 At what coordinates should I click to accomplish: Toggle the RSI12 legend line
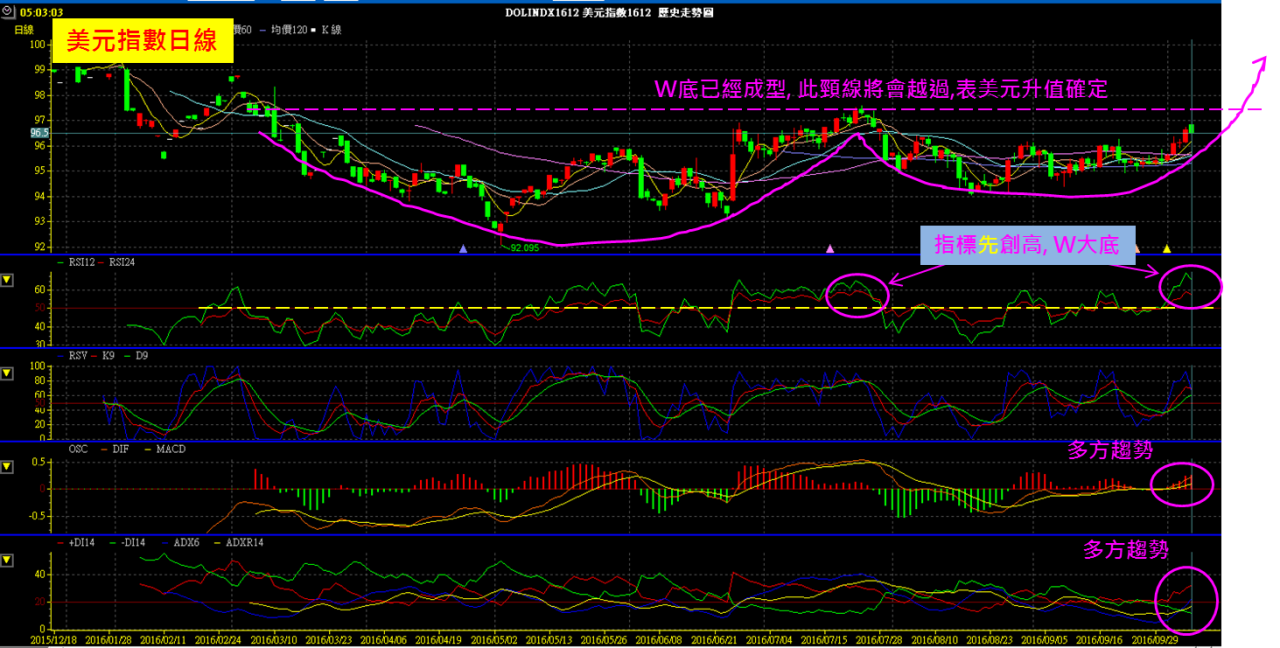(82, 263)
